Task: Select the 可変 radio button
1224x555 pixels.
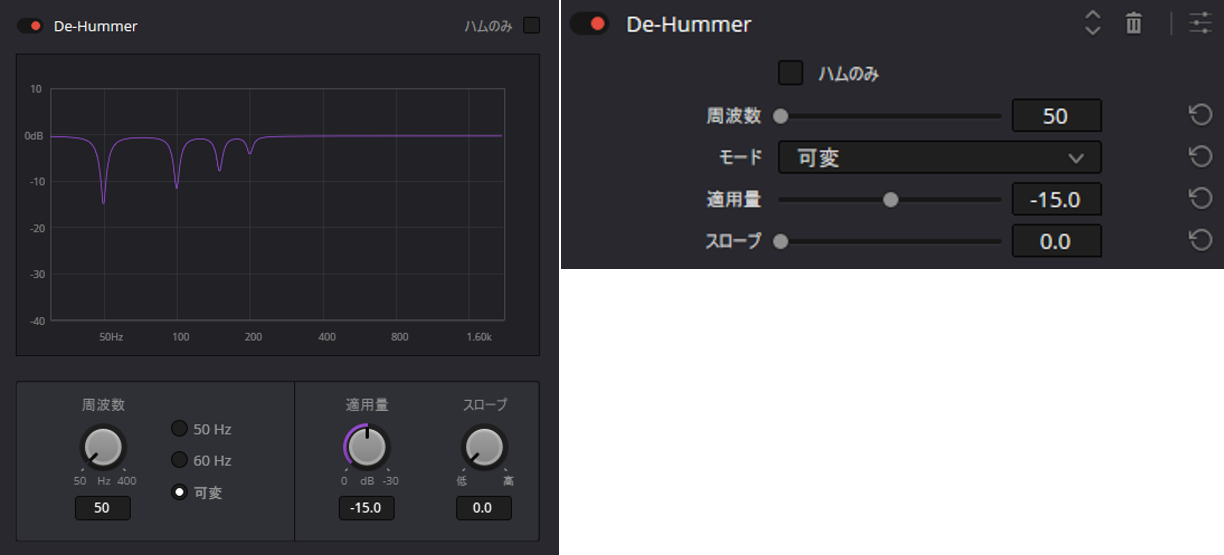Action: (180, 492)
